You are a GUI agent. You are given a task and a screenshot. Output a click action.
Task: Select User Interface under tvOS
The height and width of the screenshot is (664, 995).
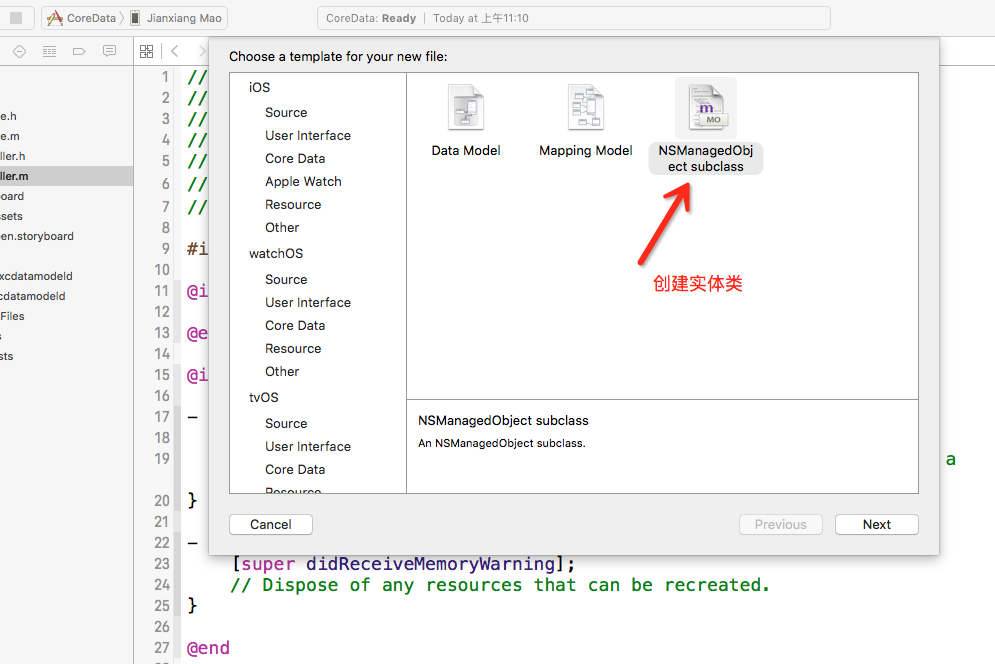[308, 446]
